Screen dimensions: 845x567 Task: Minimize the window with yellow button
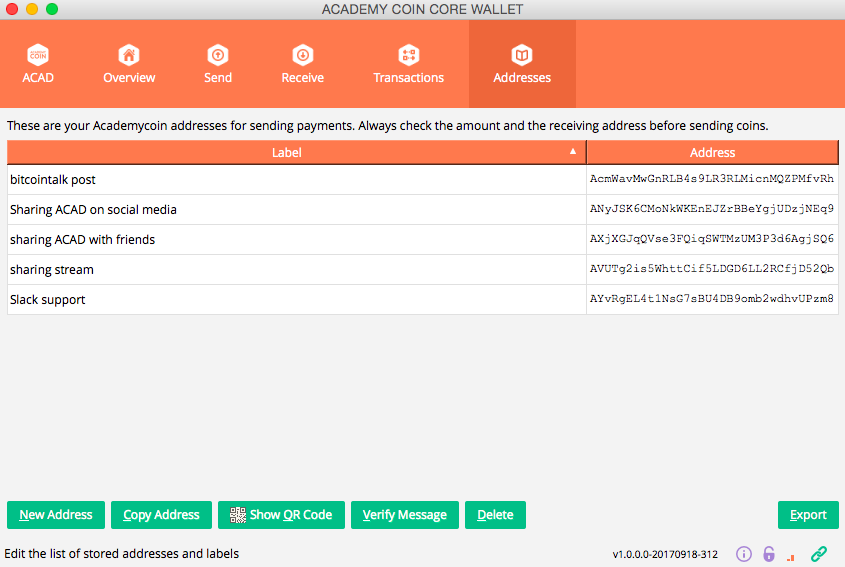coord(32,9)
